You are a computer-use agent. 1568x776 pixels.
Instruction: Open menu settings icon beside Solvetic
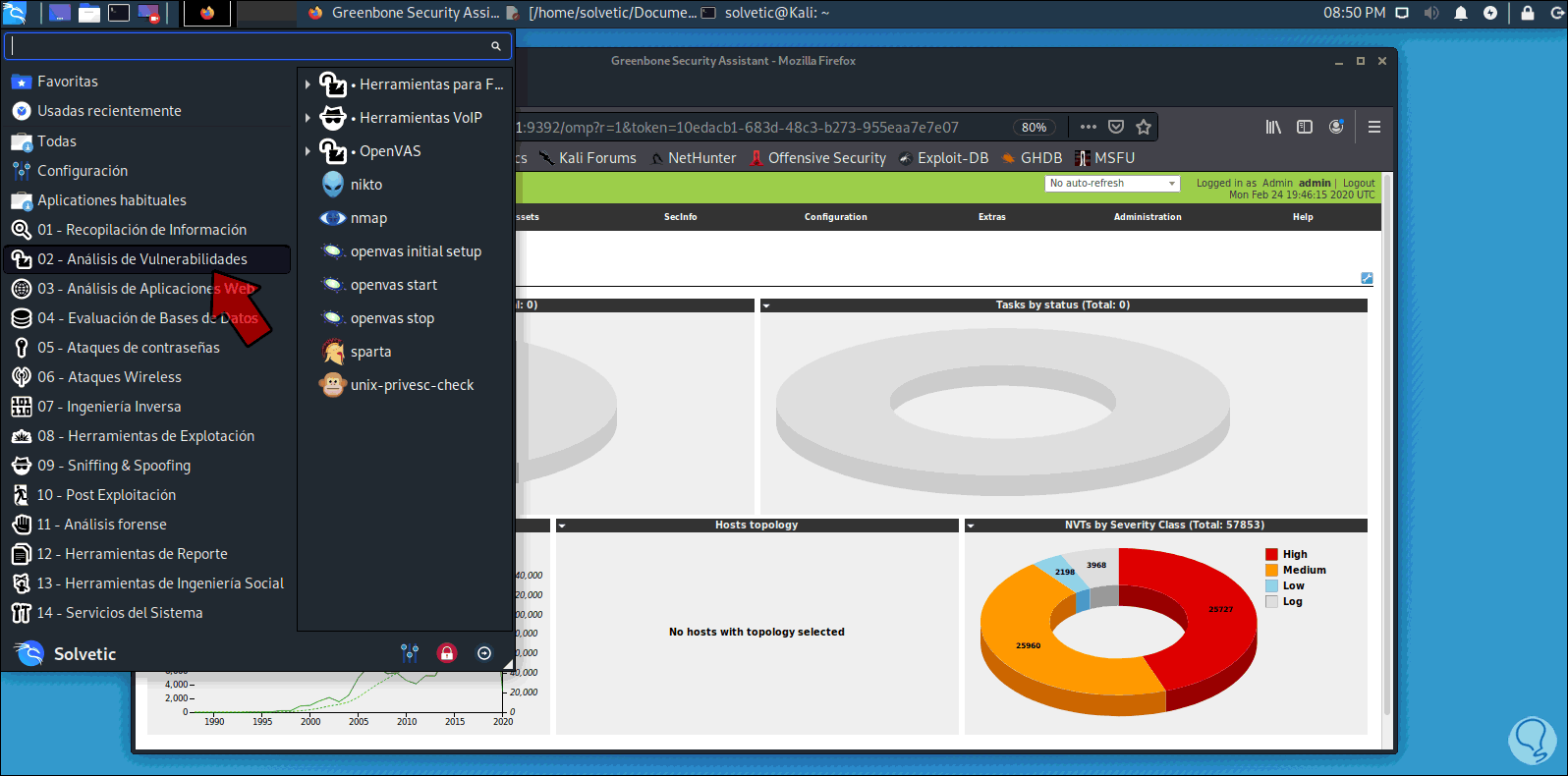tap(410, 653)
